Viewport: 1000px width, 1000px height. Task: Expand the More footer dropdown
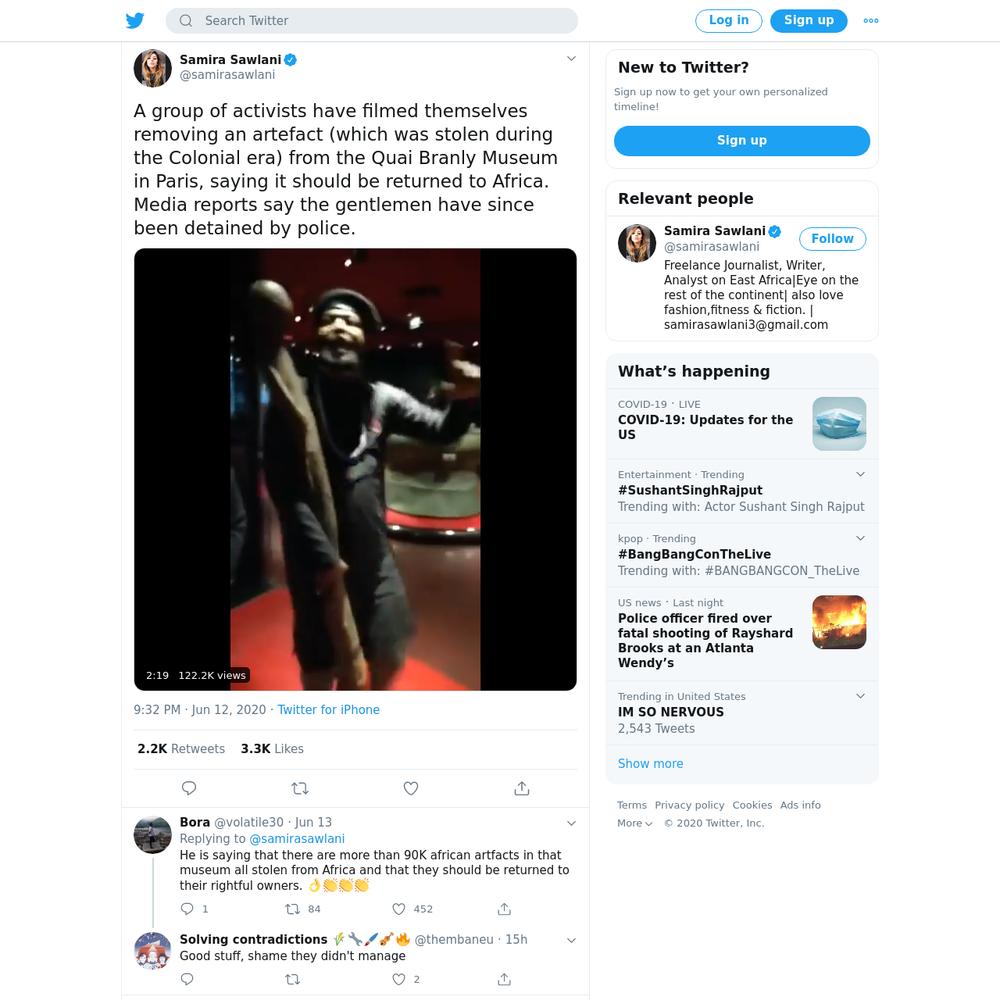(x=635, y=823)
